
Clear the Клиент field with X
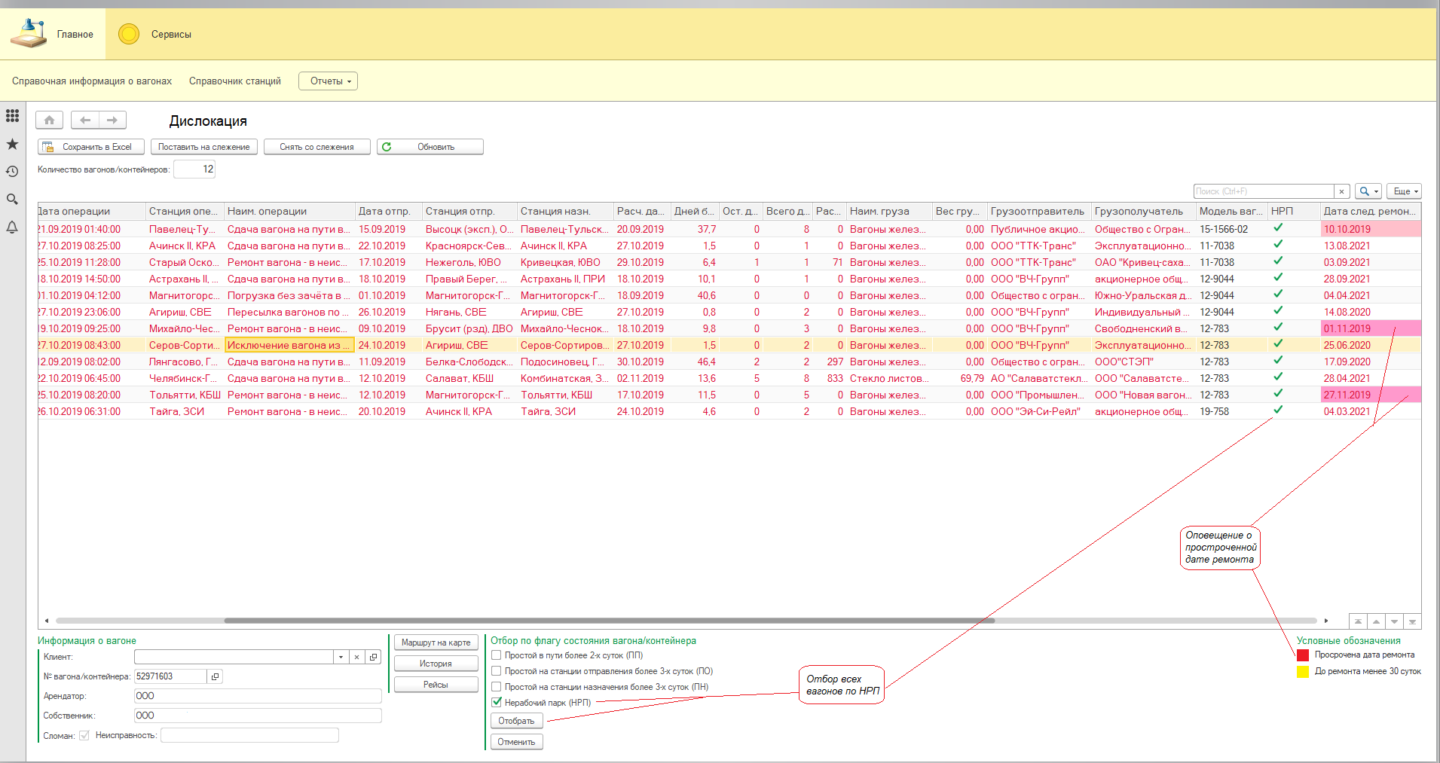pyautogui.click(x=356, y=657)
